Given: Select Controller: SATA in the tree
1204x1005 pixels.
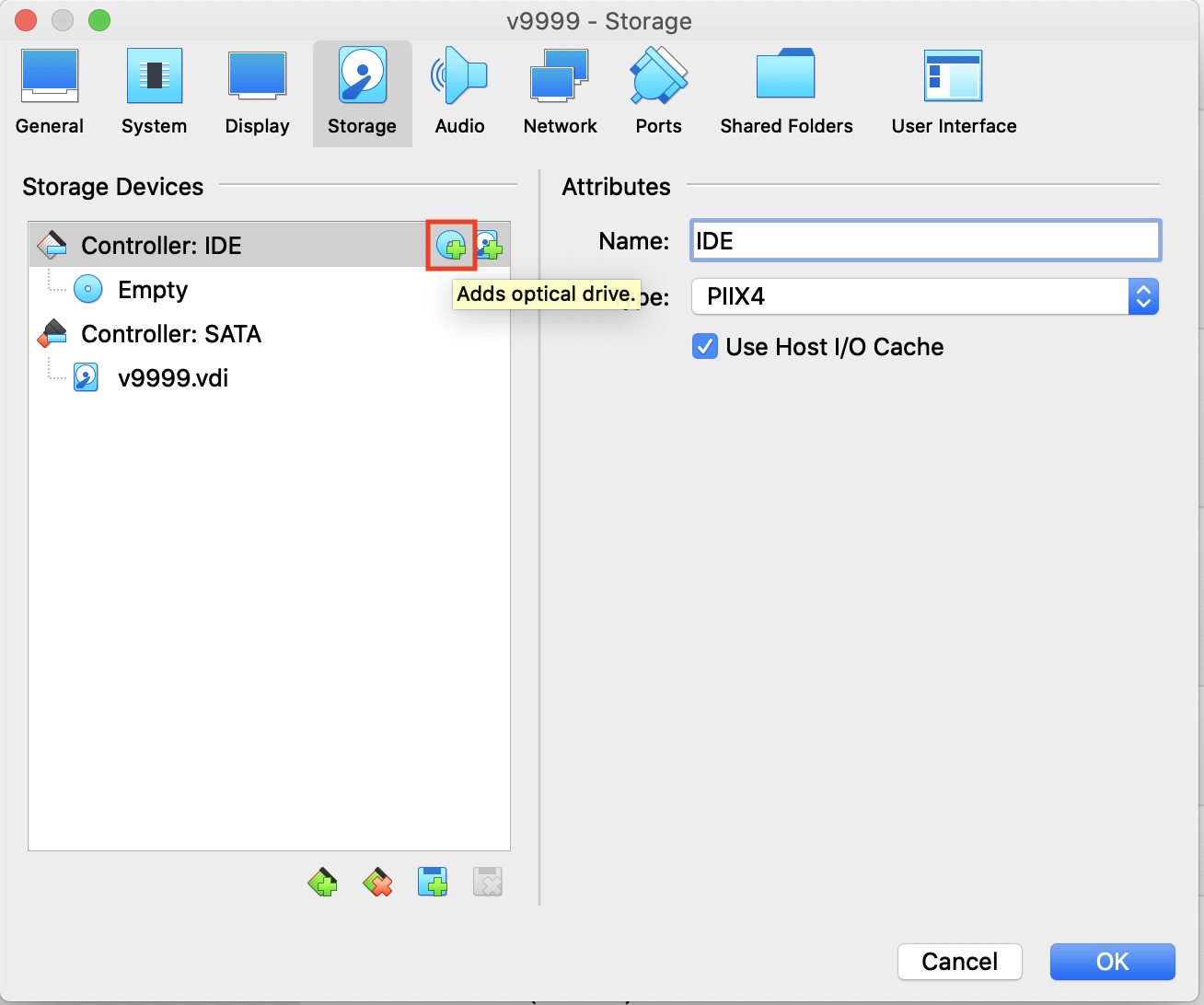Looking at the screenshot, I should (x=171, y=334).
